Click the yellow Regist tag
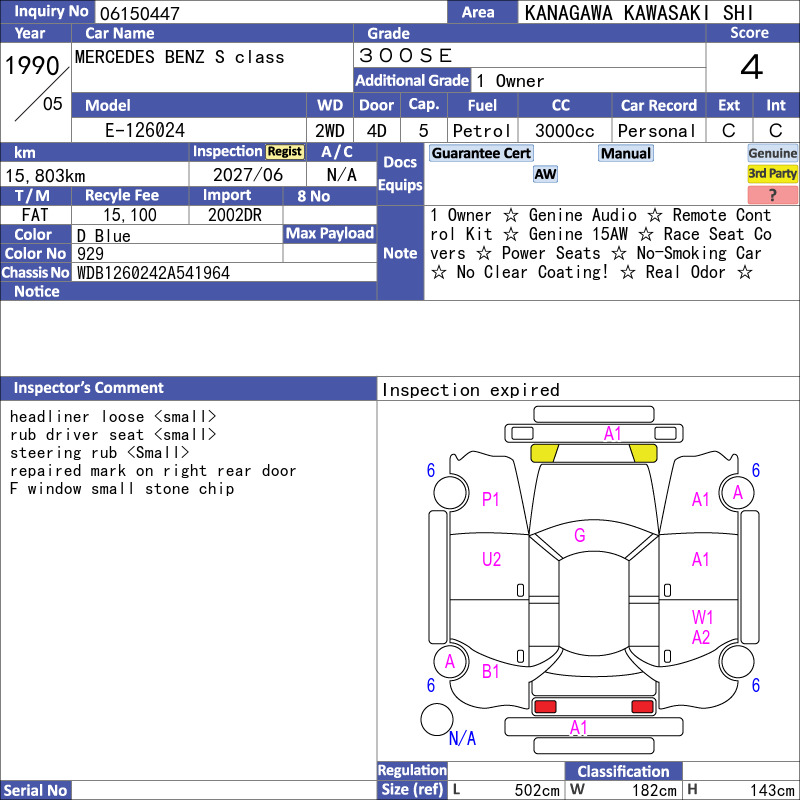The height and width of the screenshot is (800, 800). pos(285,152)
